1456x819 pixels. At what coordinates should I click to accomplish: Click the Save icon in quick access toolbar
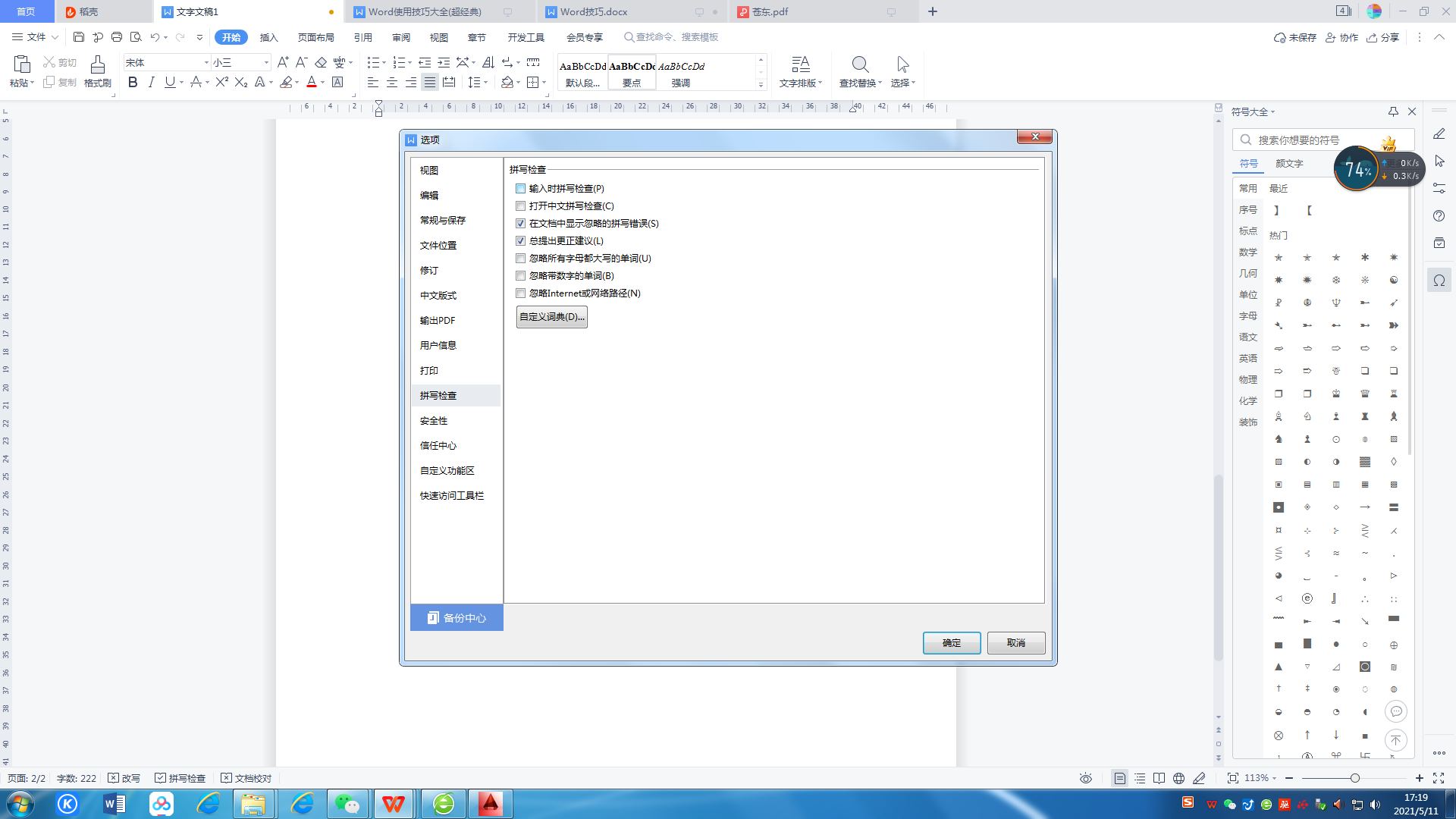[x=79, y=36]
